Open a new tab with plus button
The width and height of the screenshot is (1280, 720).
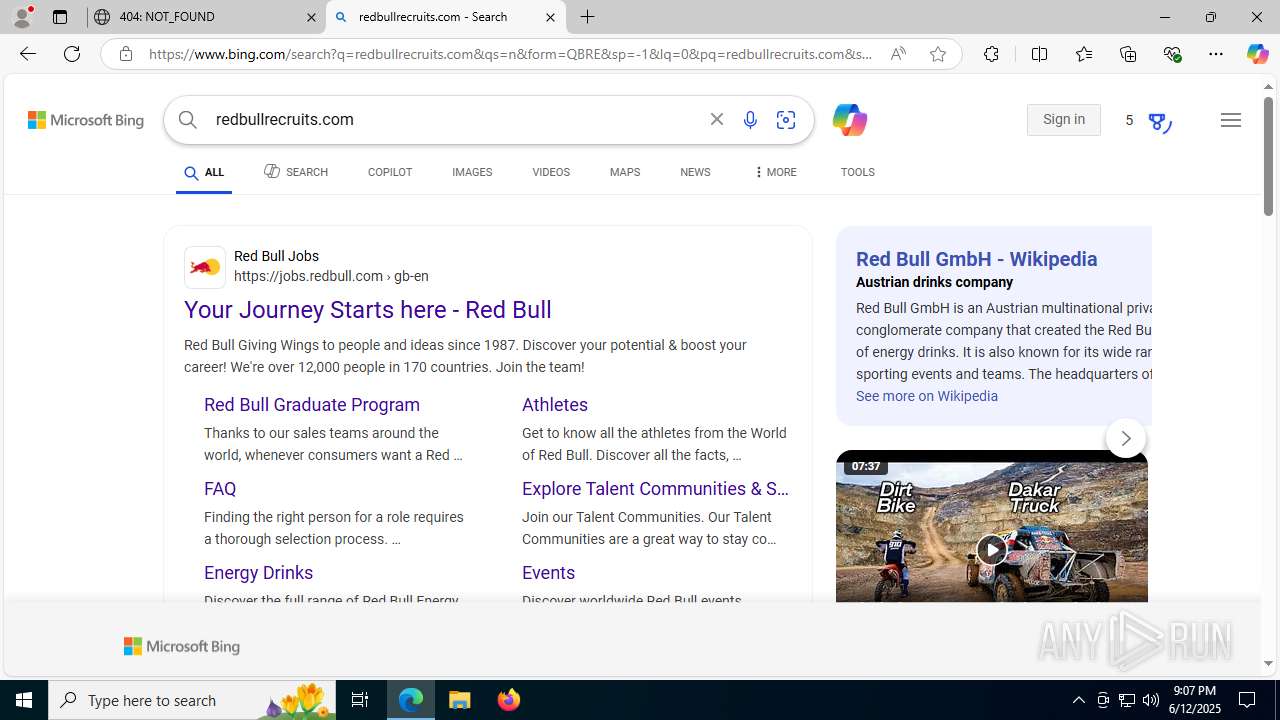(588, 17)
